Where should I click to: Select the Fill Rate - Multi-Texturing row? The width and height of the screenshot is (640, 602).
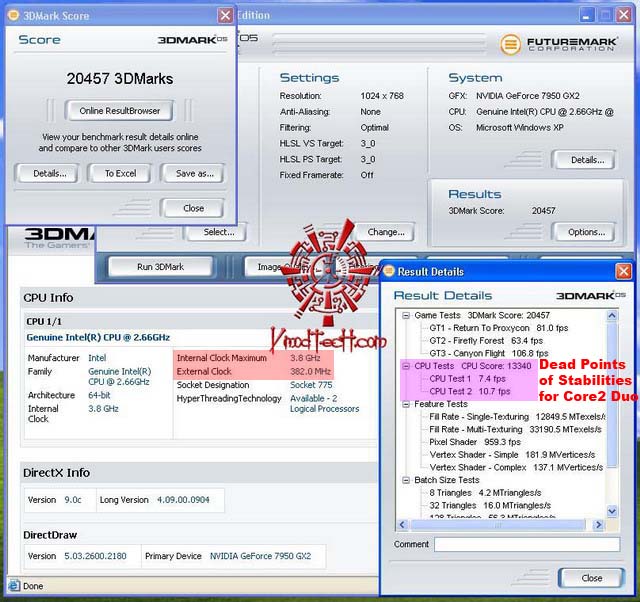(515, 429)
